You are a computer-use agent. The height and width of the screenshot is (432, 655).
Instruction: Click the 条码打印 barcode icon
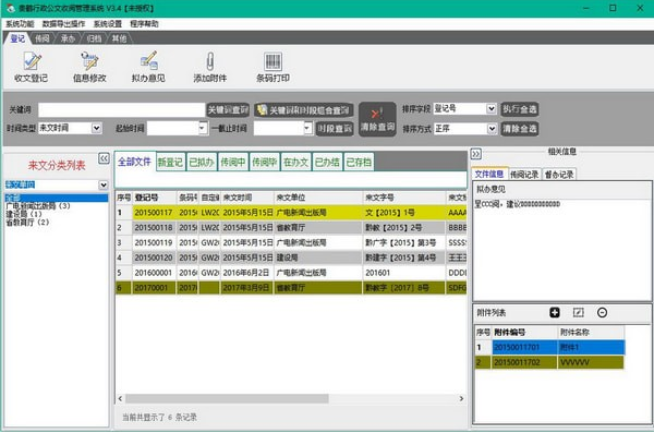tap(273, 61)
